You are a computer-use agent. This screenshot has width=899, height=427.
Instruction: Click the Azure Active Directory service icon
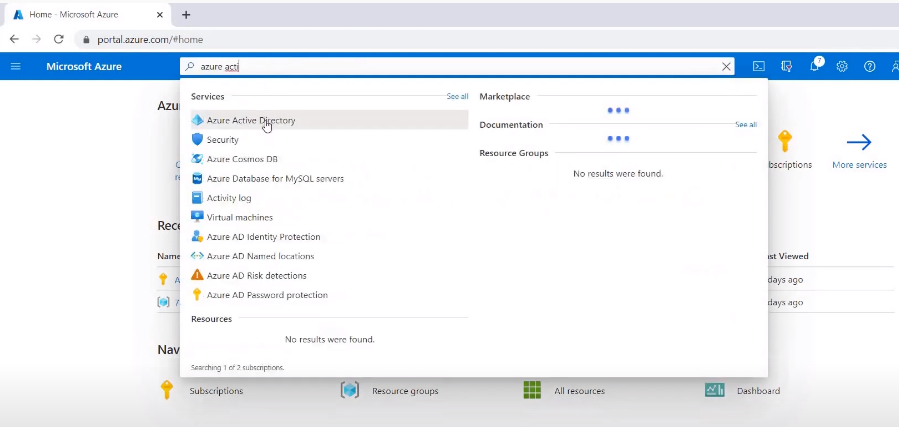197,120
